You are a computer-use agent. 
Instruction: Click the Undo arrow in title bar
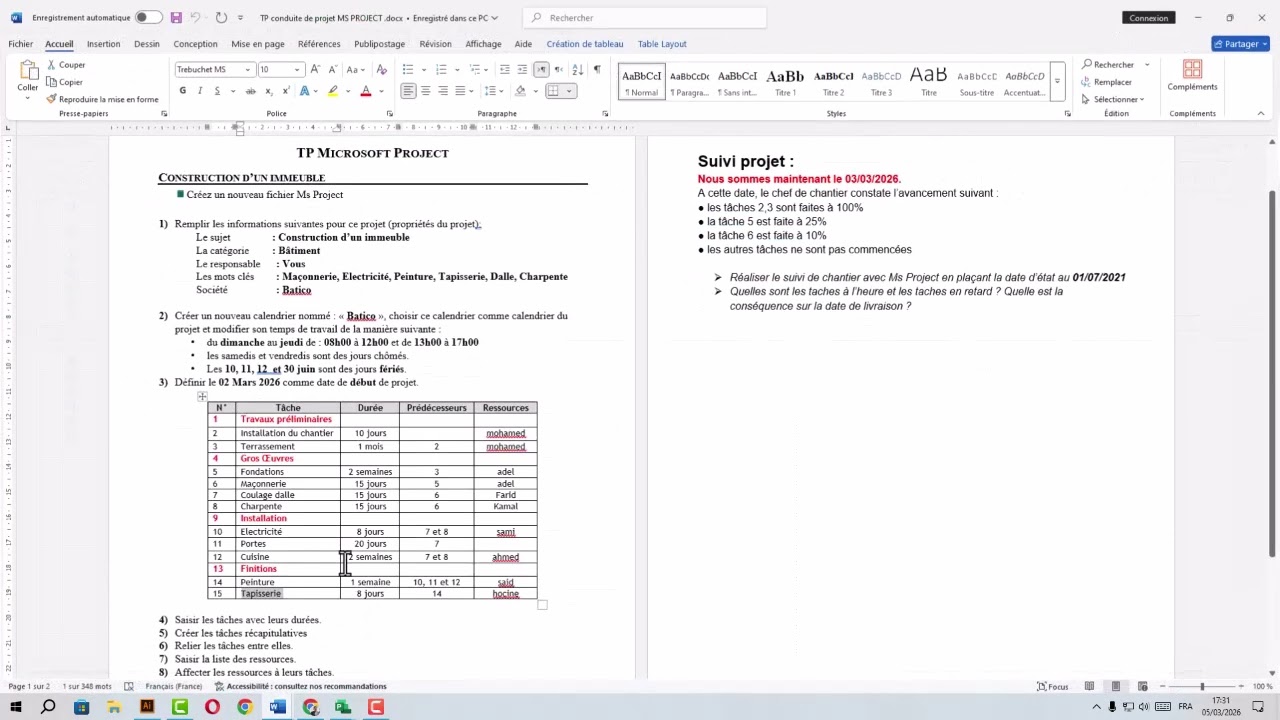pos(196,18)
